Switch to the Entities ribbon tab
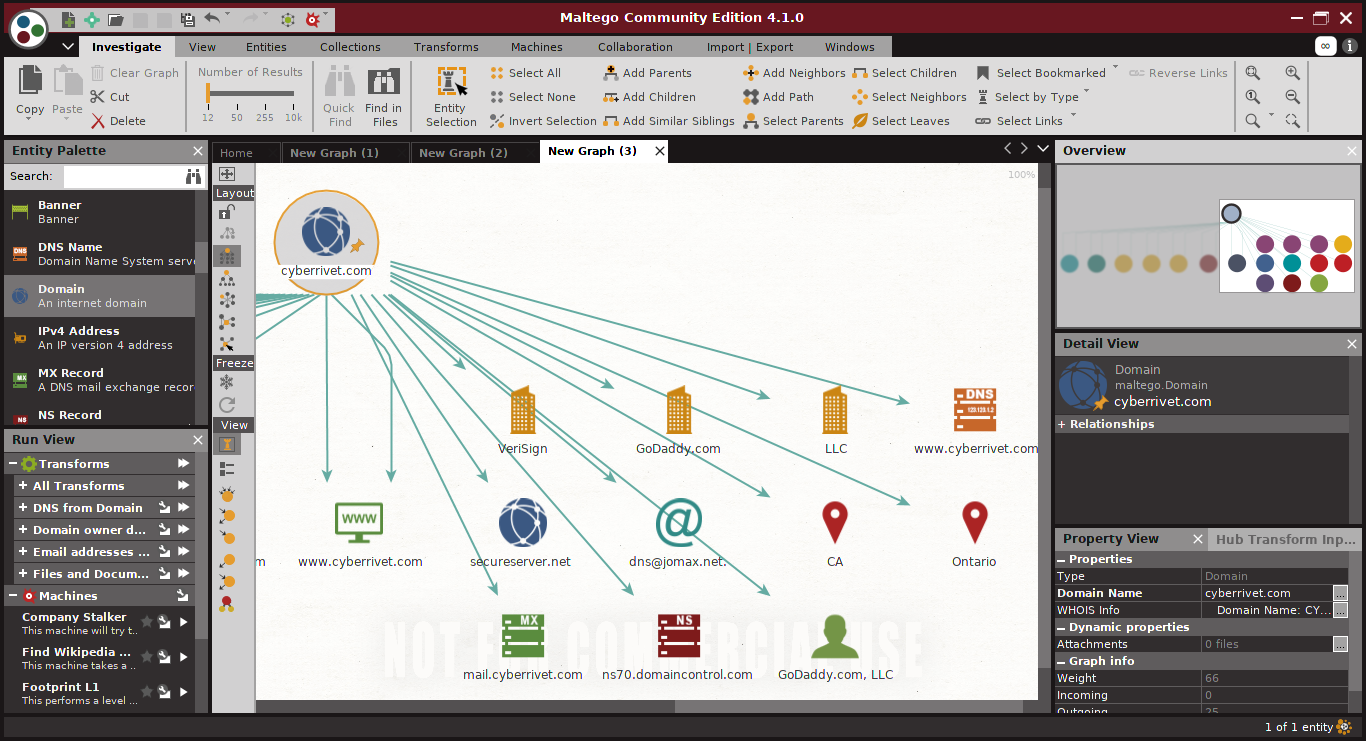The image size is (1366, 741). pos(266,47)
